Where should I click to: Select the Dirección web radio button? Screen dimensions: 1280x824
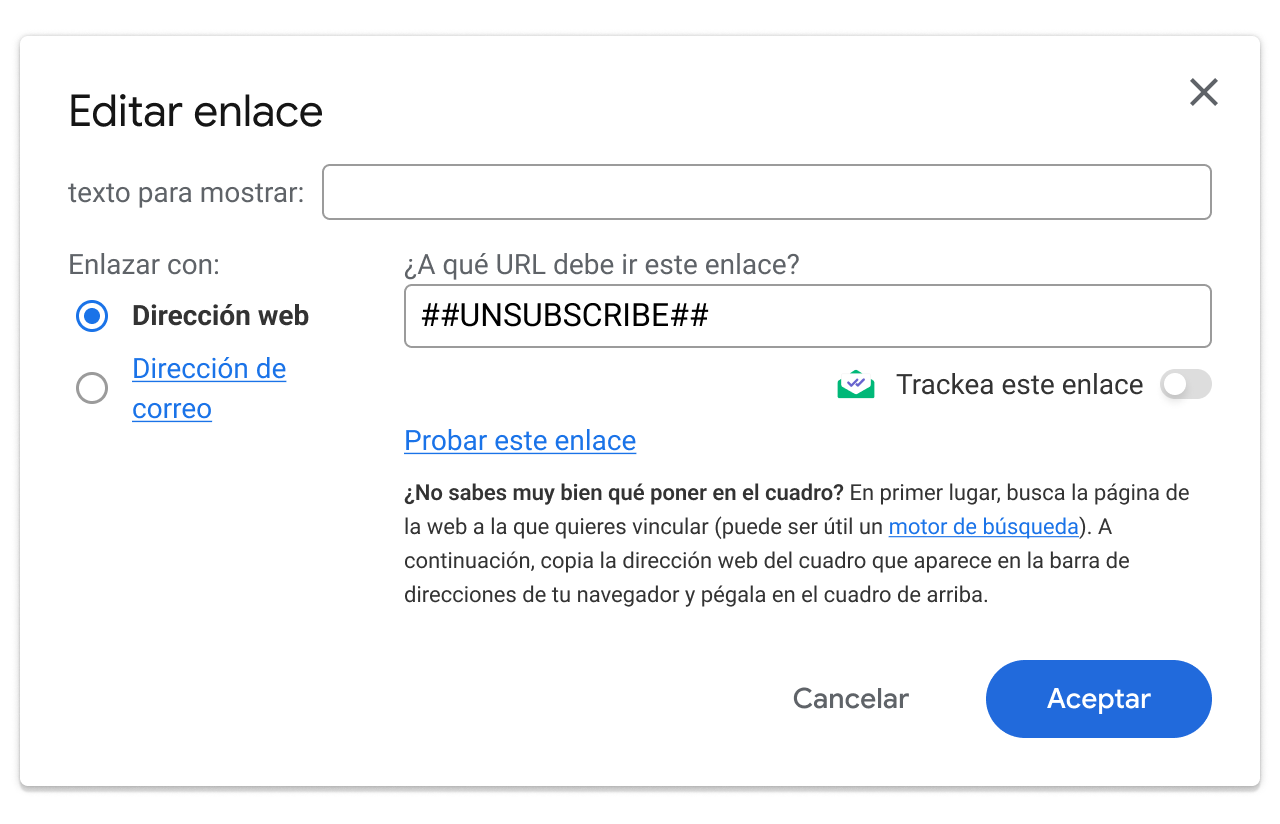pos(92,317)
